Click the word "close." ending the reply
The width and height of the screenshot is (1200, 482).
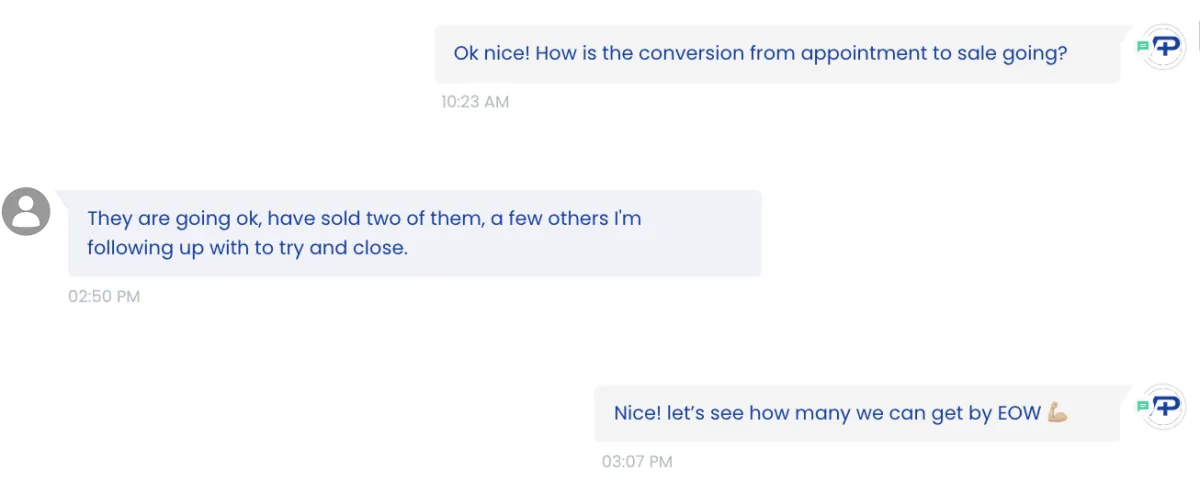[381, 248]
